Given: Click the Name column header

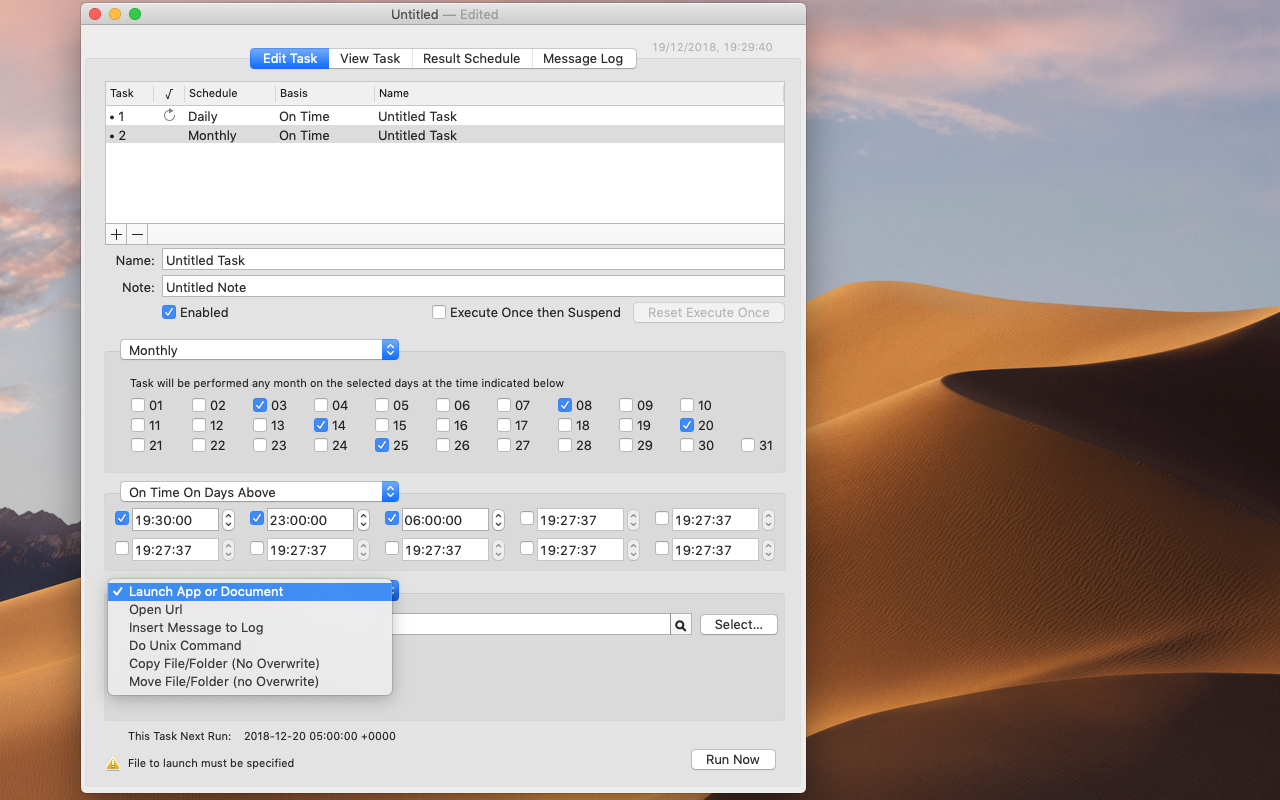Looking at the screenshot, I should coord(579,93).
